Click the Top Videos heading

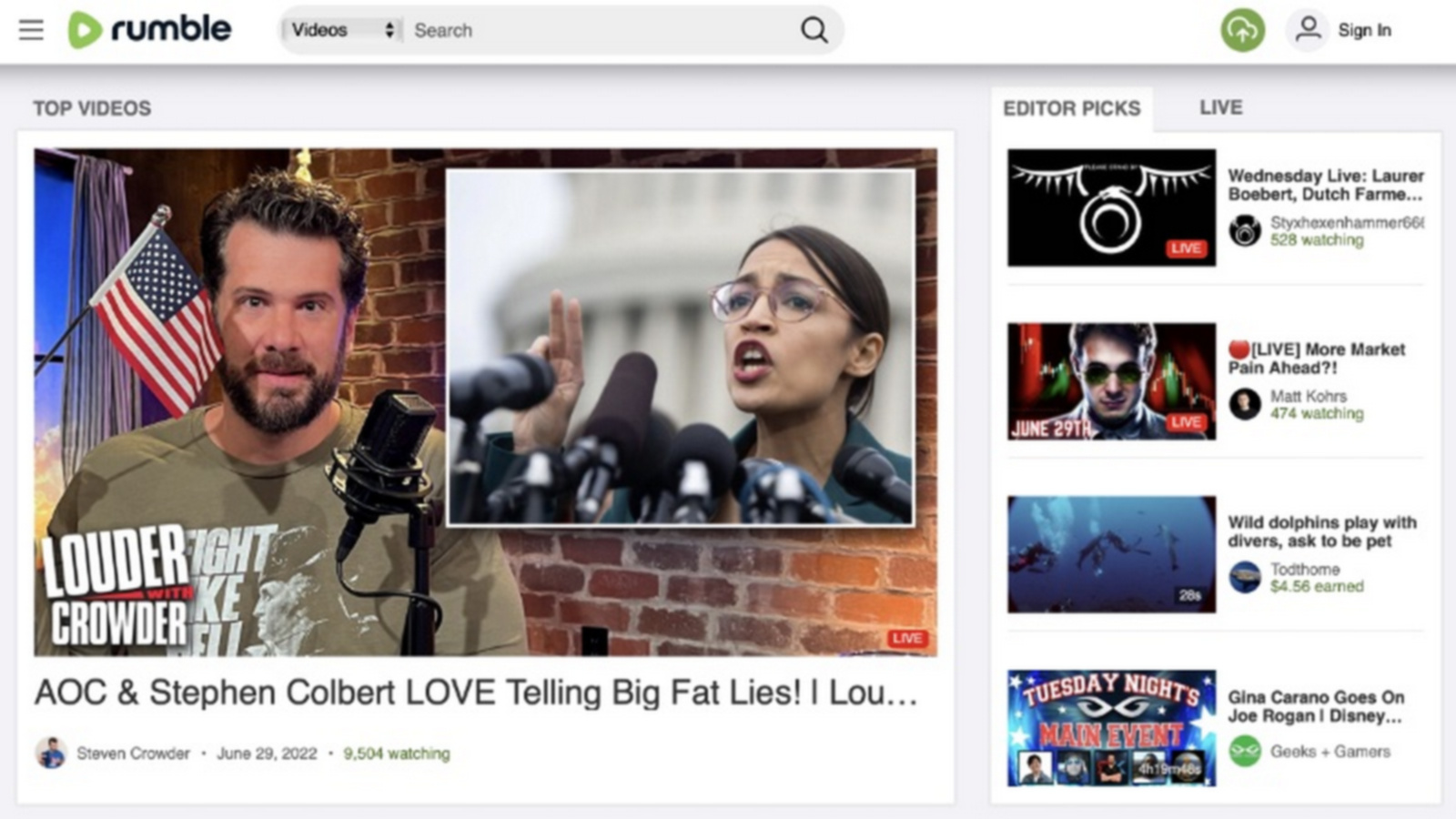click(x=92, y=108)
